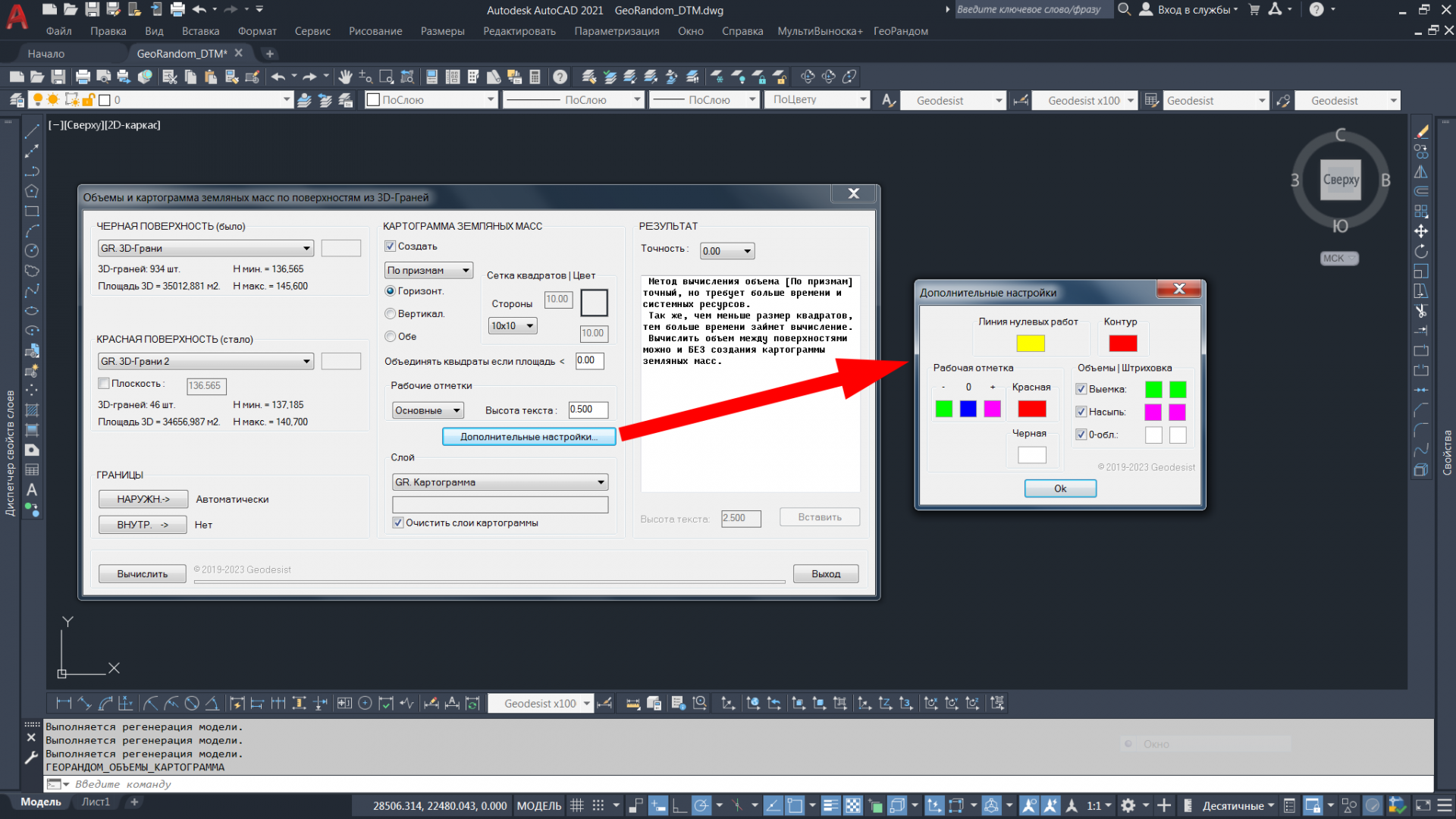
Task: Open the ГеоРандом menu
Action: [x=900, y=31]
